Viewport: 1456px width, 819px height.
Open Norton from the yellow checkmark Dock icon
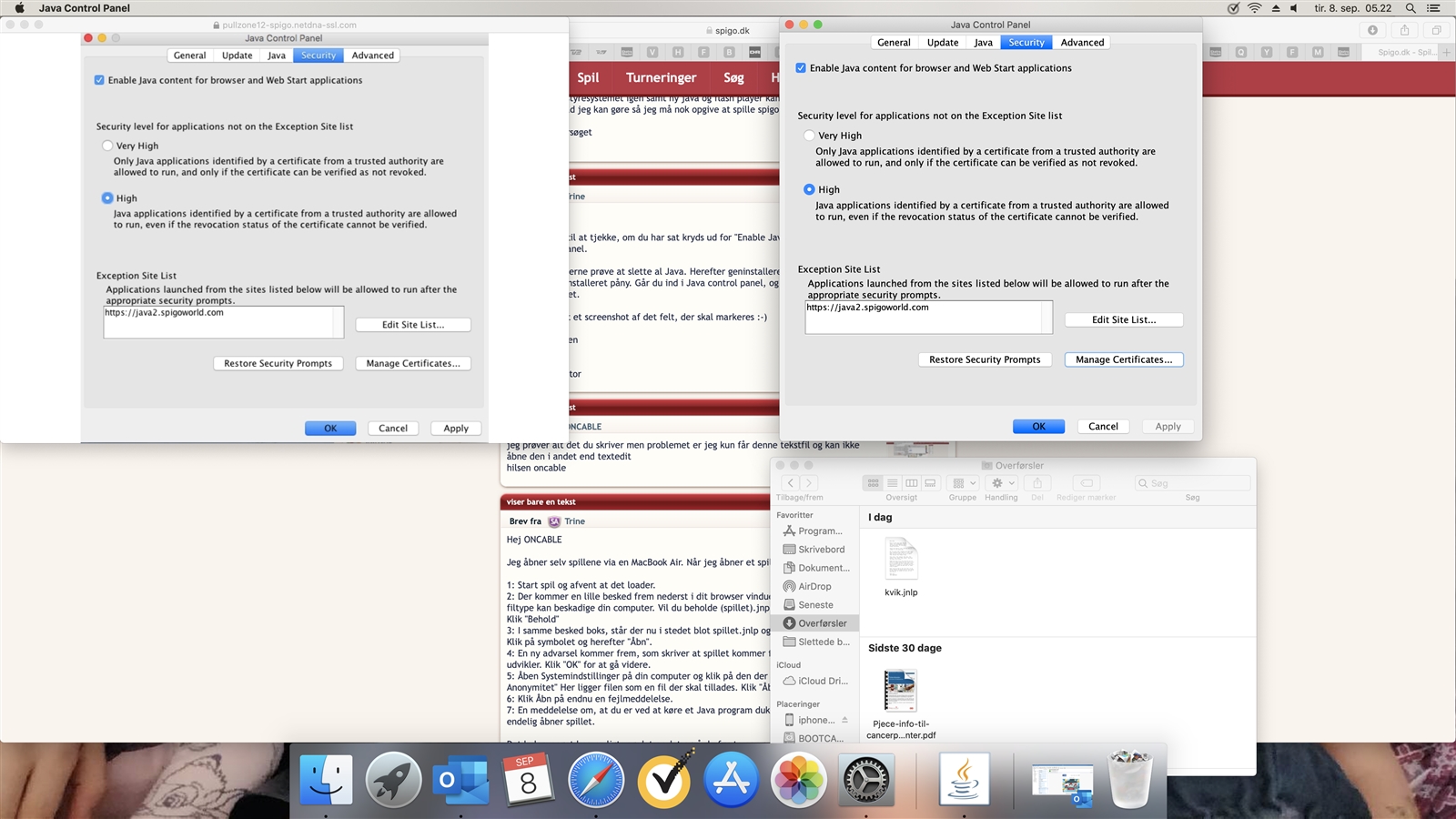click(x=664, y=780)
